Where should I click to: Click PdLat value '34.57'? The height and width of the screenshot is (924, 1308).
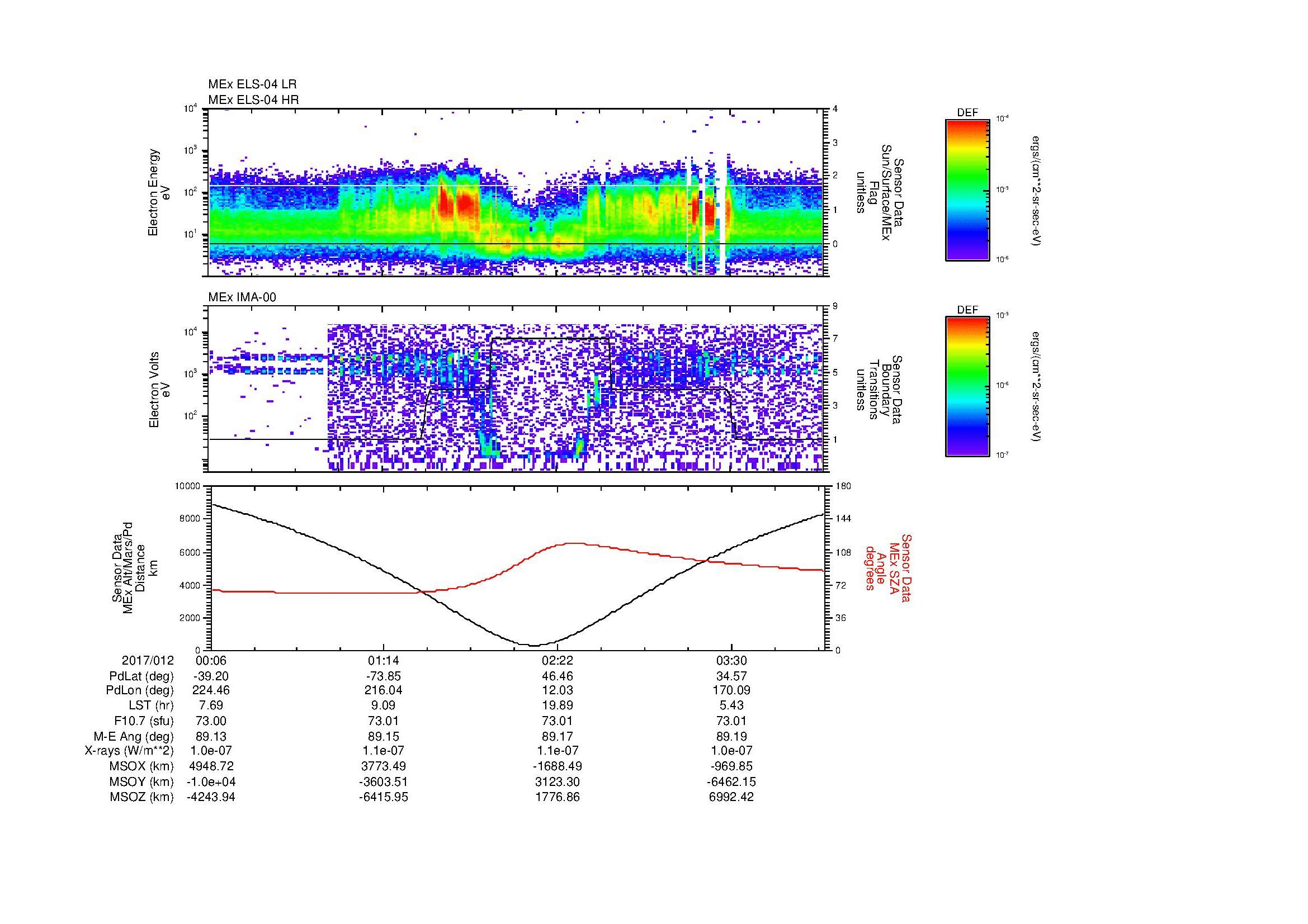click(731, 676)
